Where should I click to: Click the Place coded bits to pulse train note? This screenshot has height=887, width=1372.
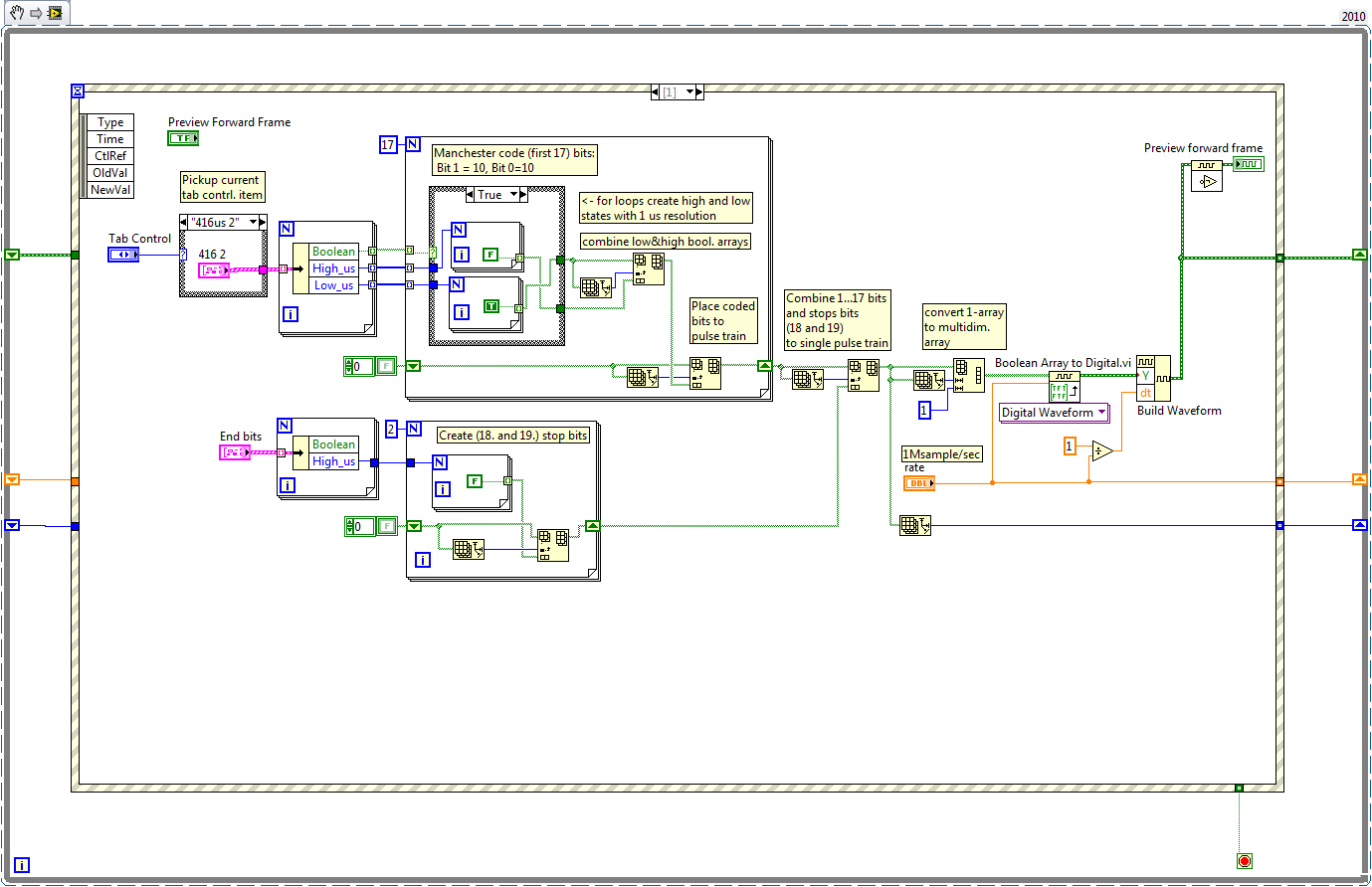click(x=724, y=321)
